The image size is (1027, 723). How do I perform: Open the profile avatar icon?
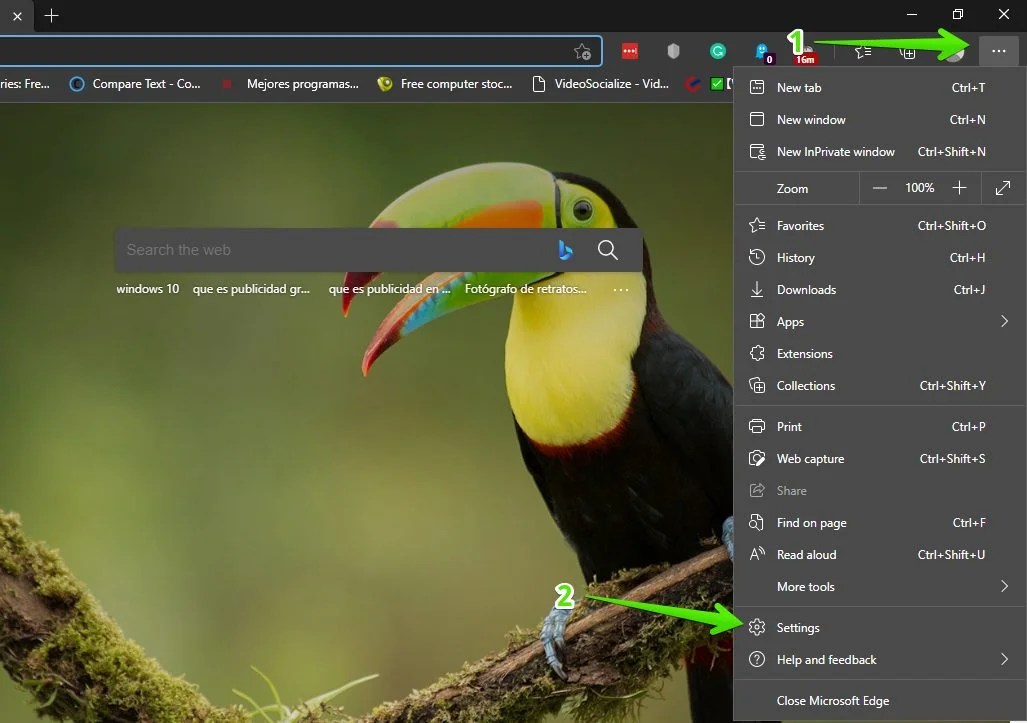954,51
